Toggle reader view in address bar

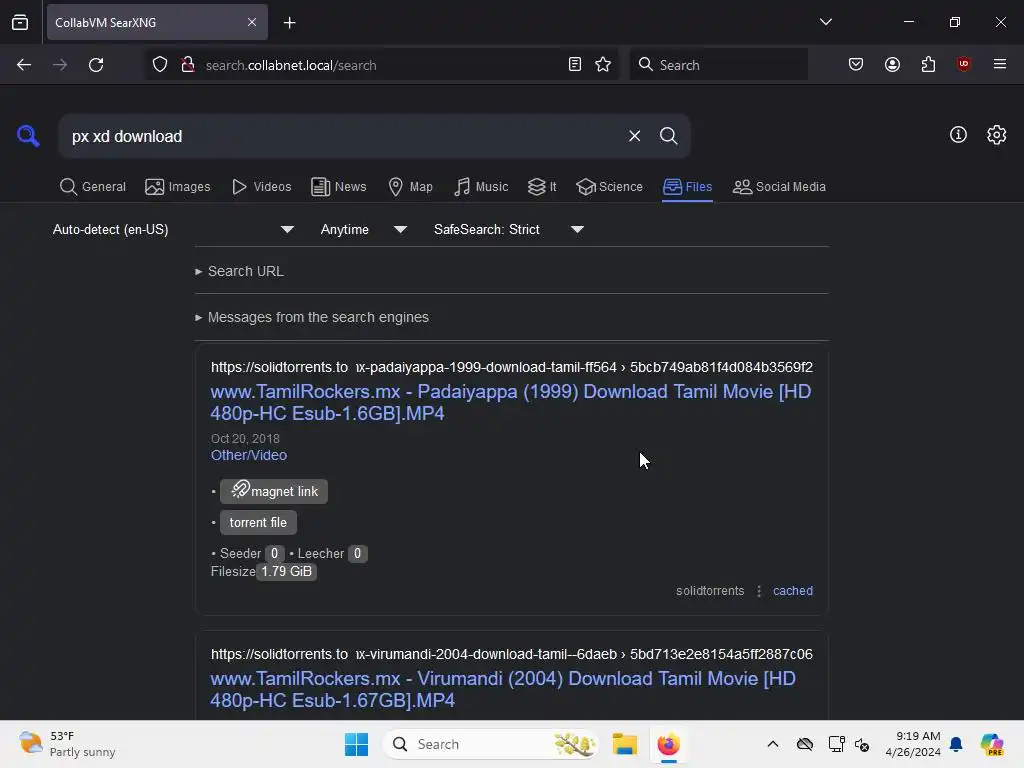click(575, 65)
